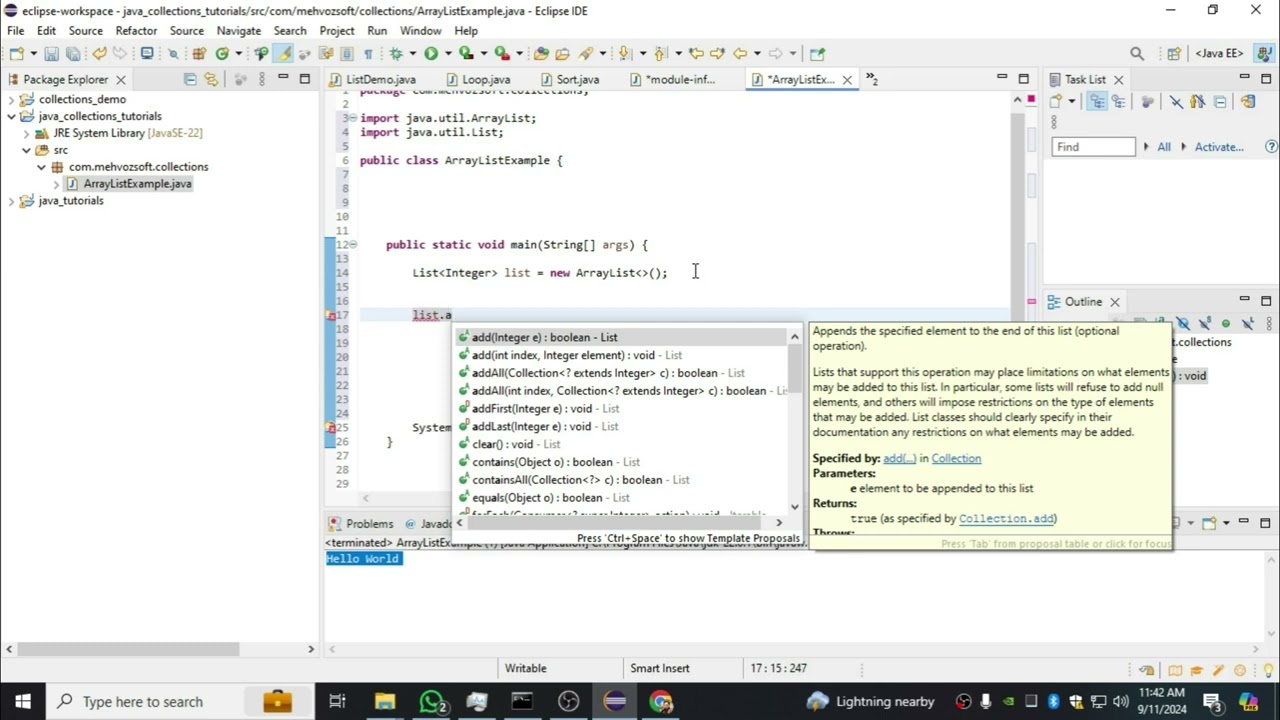Click the Debug bug toolbar icon

click(396, 53)
